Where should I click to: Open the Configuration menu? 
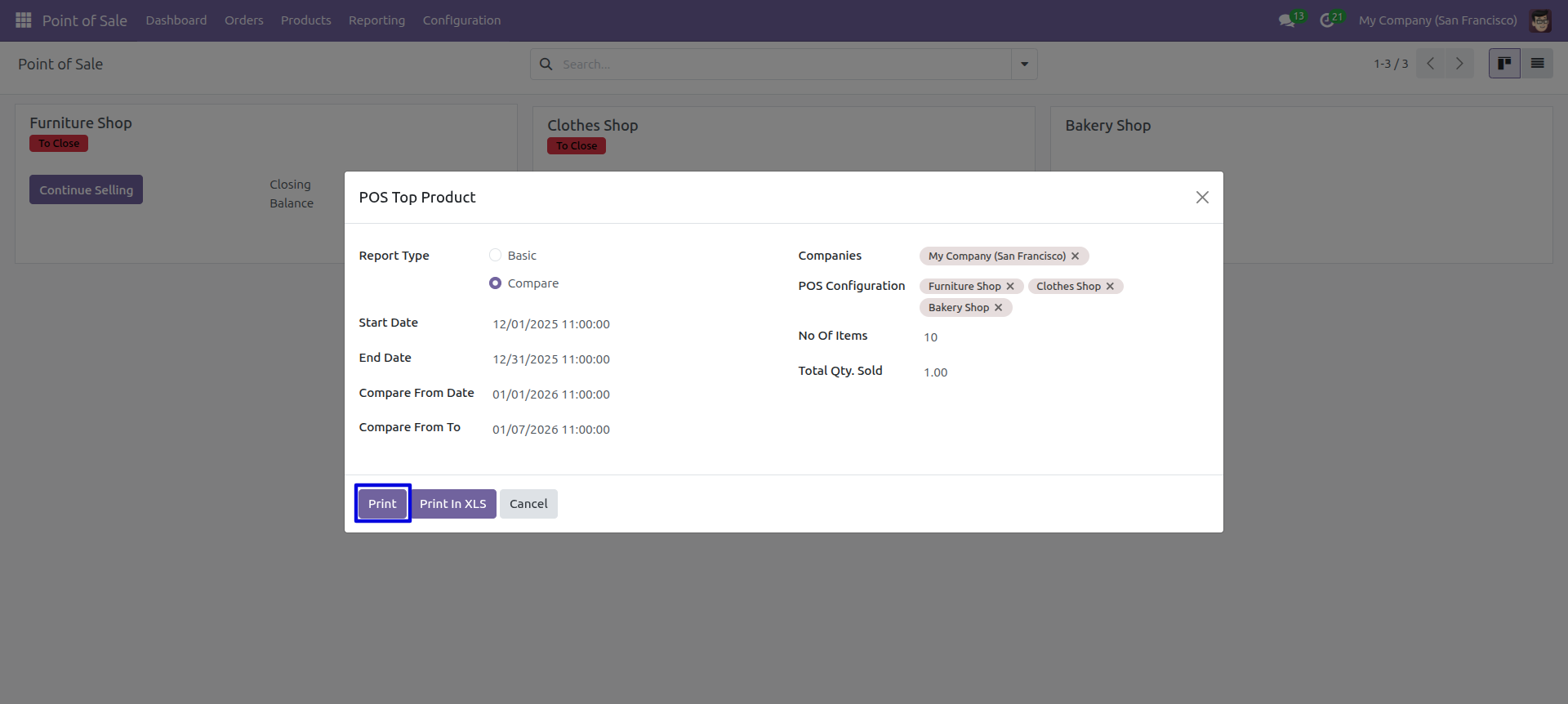pyautogui.click(x=461, y=20)
